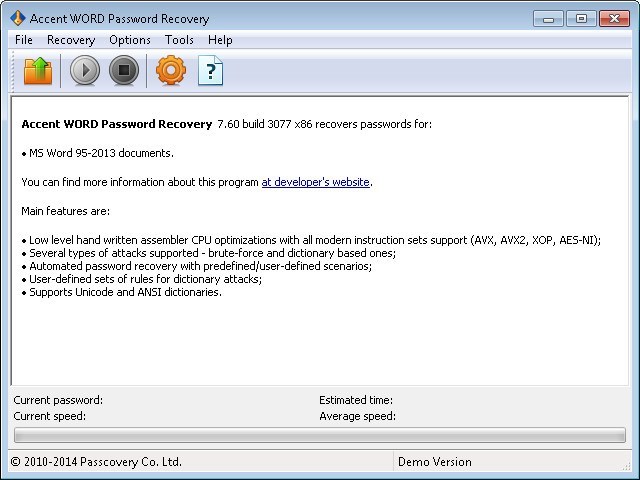Viewport: 640px width, 480px height.
Task: Click the 'Current password:' label
Action: point(58,400)
